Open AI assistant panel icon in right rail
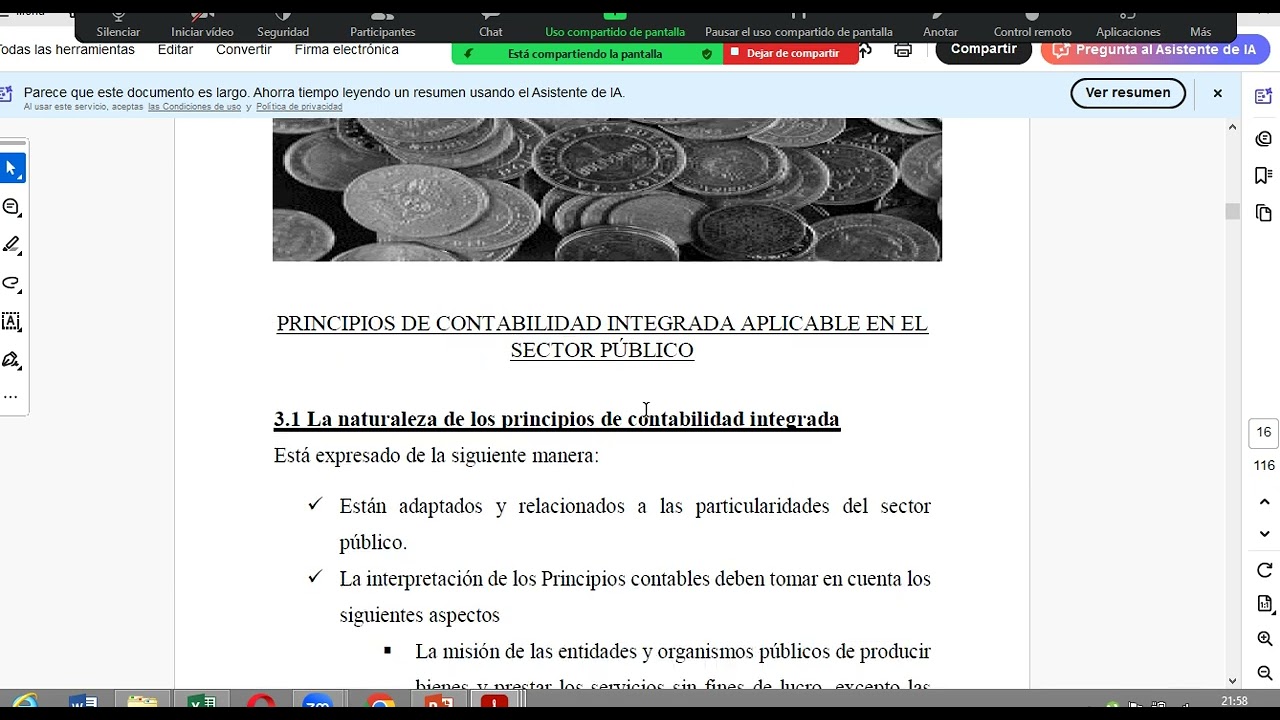 click(x=1263, y=96)
